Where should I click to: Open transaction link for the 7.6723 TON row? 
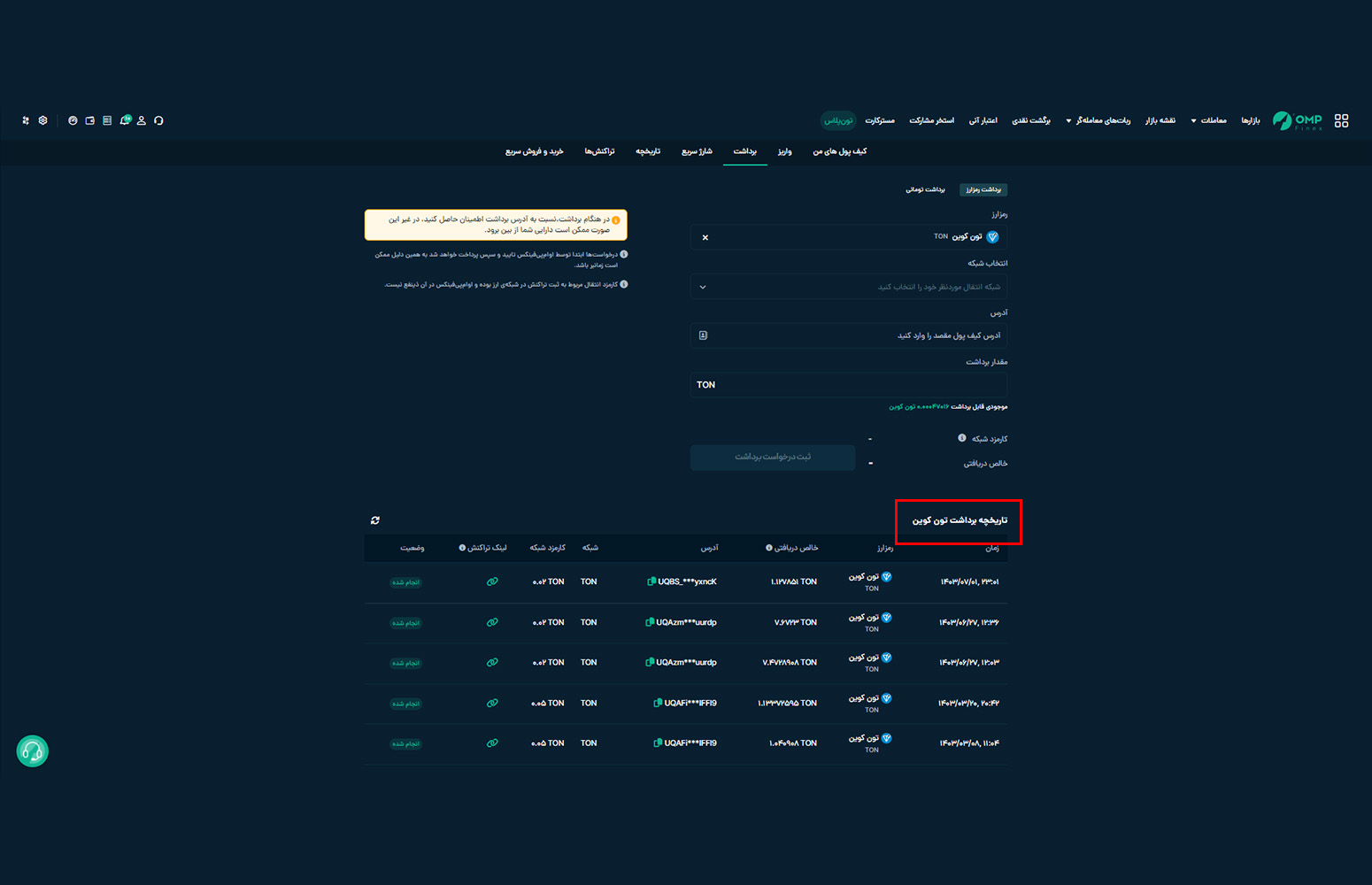[492, 622]
